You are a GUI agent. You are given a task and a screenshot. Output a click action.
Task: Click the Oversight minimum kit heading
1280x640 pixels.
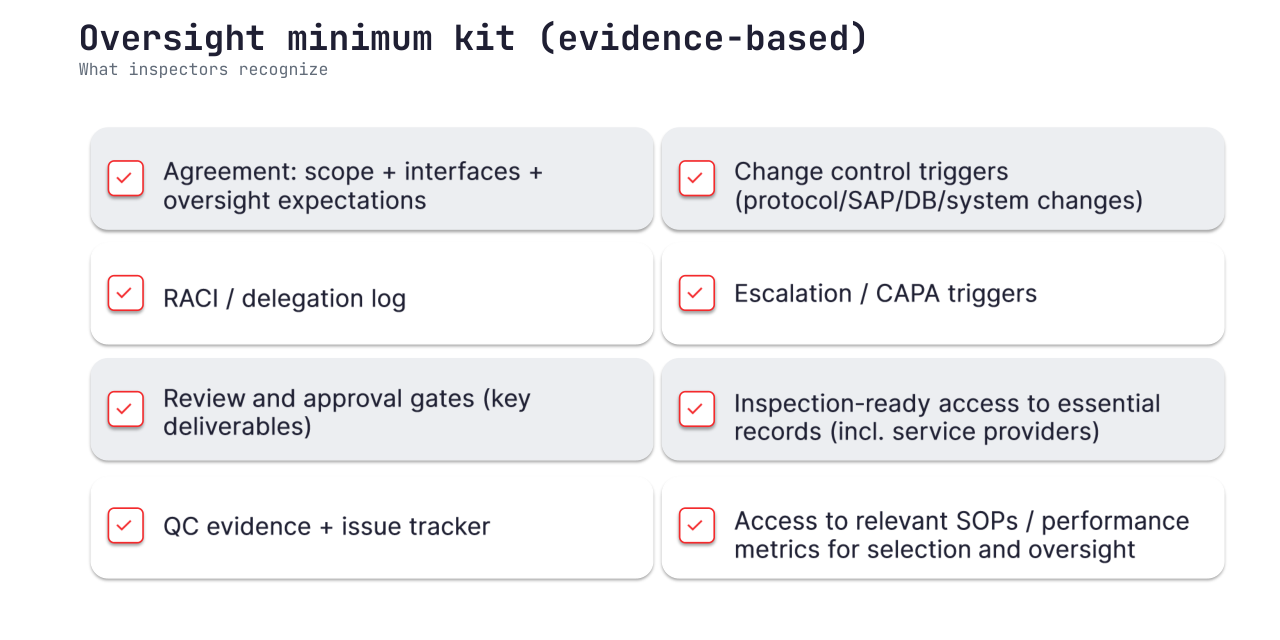point(474,38)
